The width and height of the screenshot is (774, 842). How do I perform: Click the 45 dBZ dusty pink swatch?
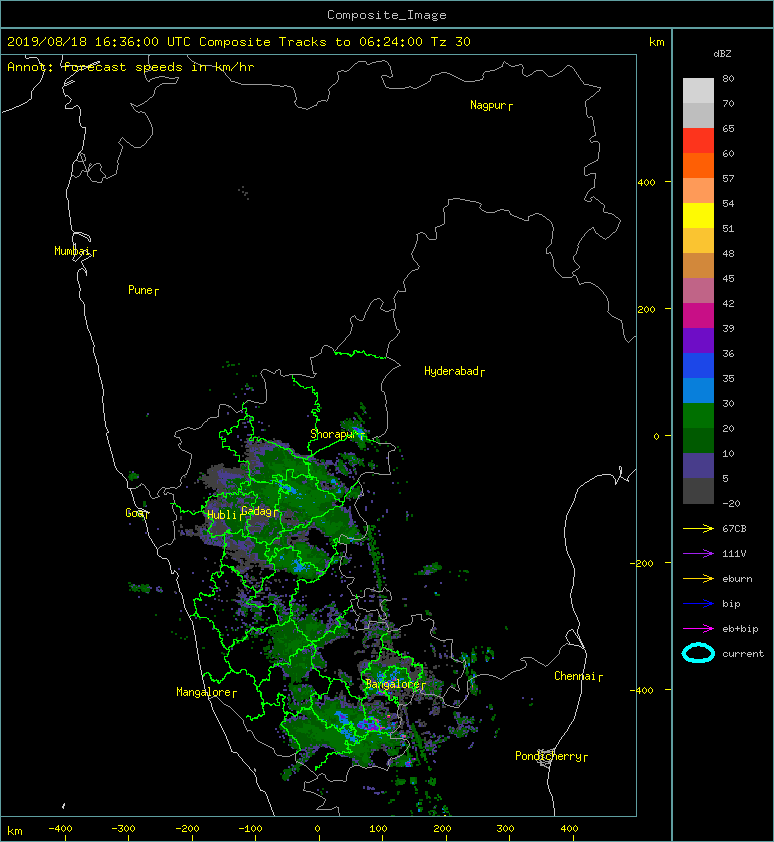click(x=698, y=291)
